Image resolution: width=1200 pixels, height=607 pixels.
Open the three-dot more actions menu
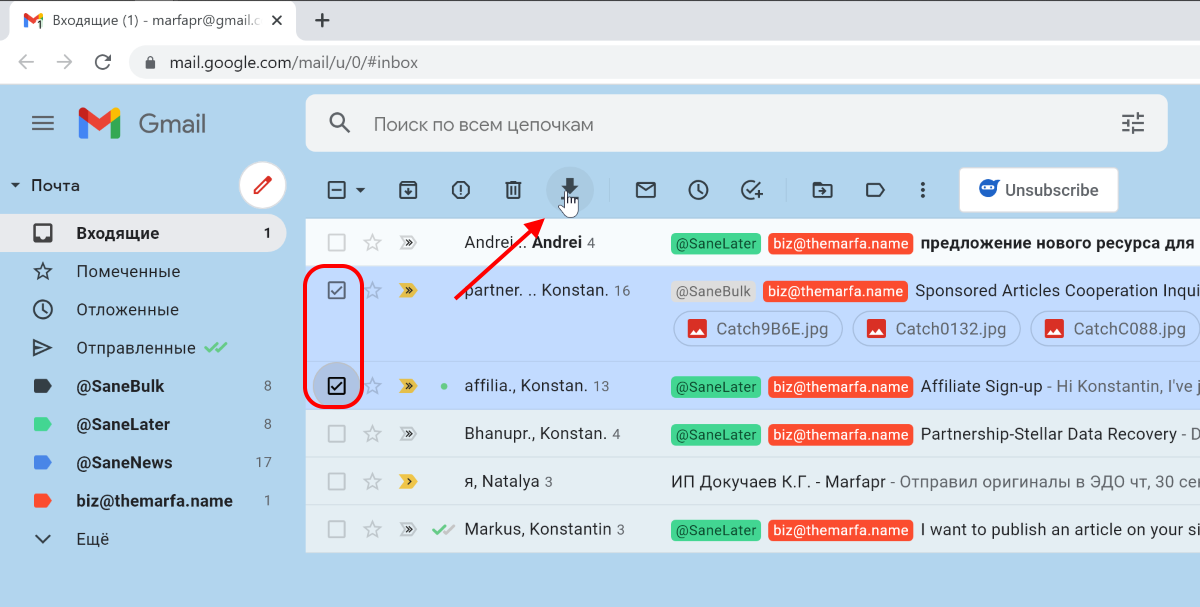pyautogui.click(x=923, y=190)
